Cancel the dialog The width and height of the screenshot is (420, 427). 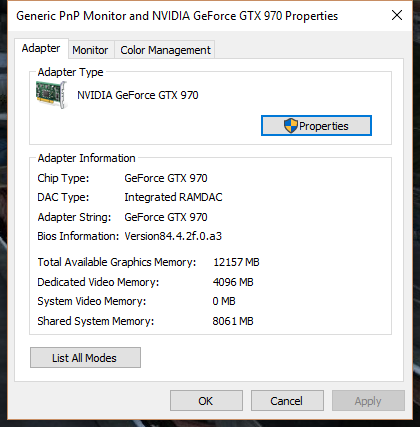(287, 401)
